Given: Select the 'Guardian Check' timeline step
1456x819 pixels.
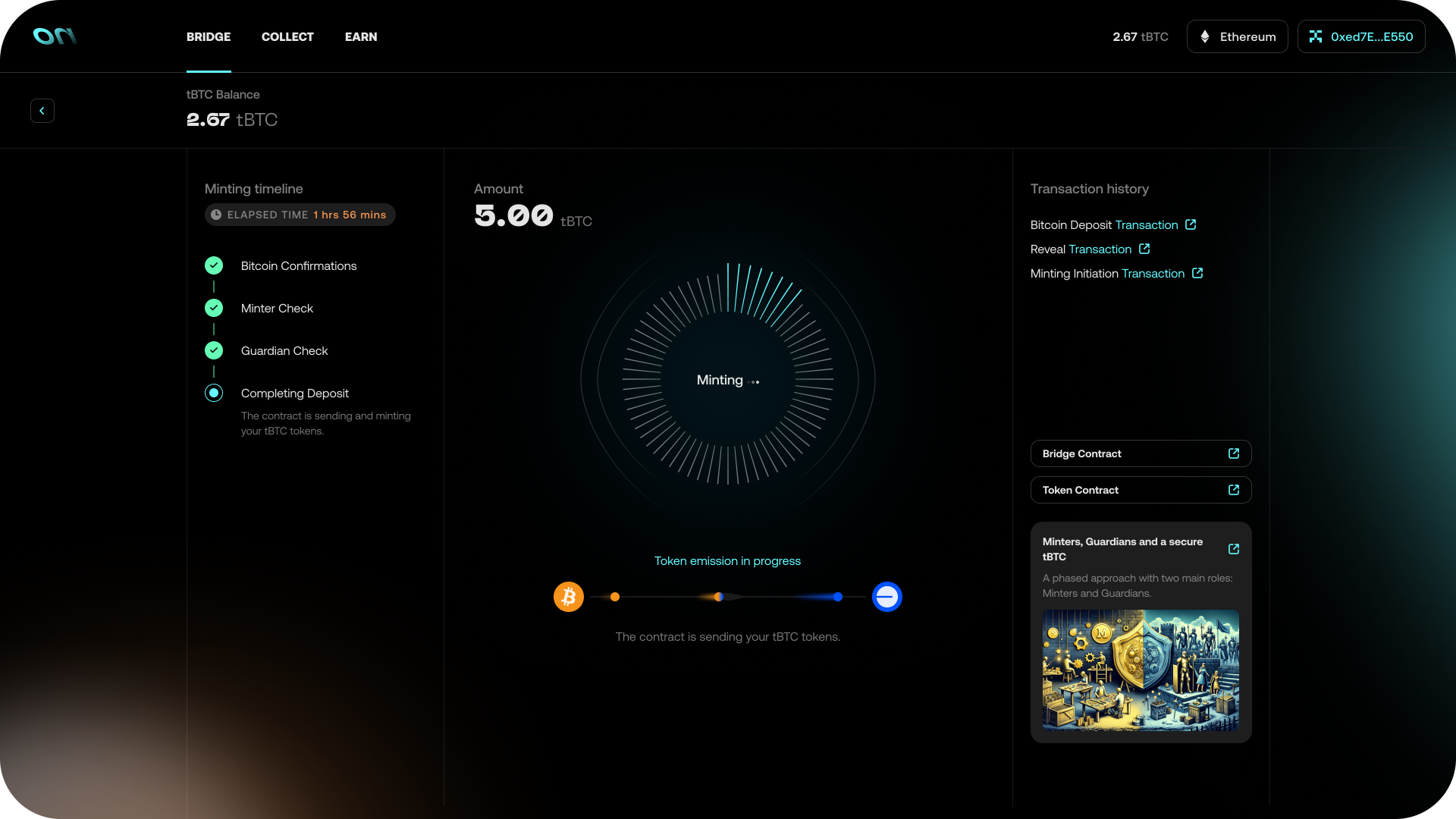Looking at the screenshot, I should tap(284, 350).
